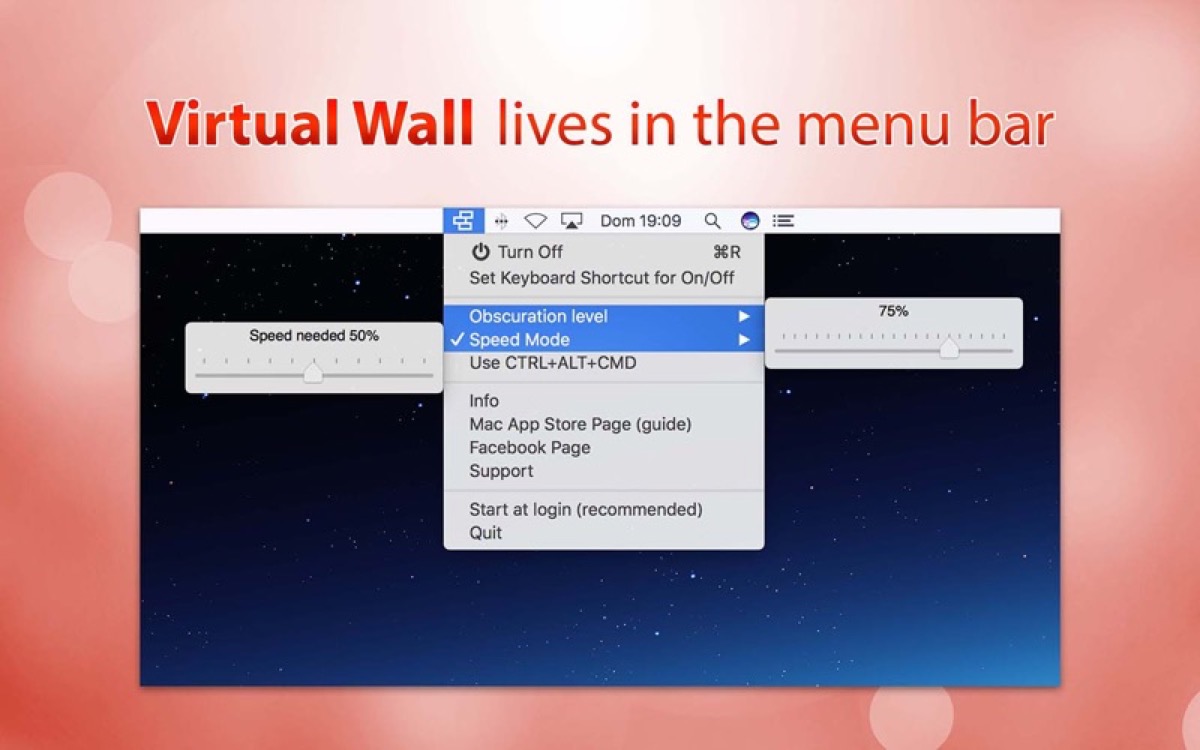1200x750 pixels.
Task: Select Support from the menu
Action: pos(604,471)
